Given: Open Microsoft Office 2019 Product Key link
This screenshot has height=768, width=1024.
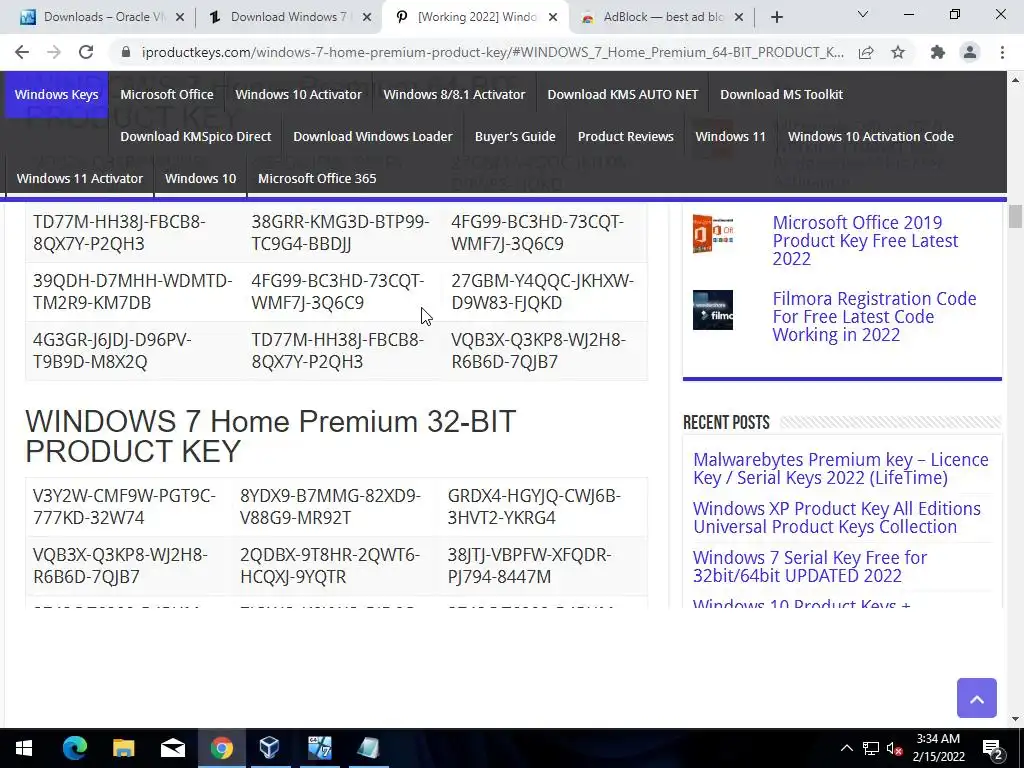Looking at the screenshot, I should [x=865, y=240].
